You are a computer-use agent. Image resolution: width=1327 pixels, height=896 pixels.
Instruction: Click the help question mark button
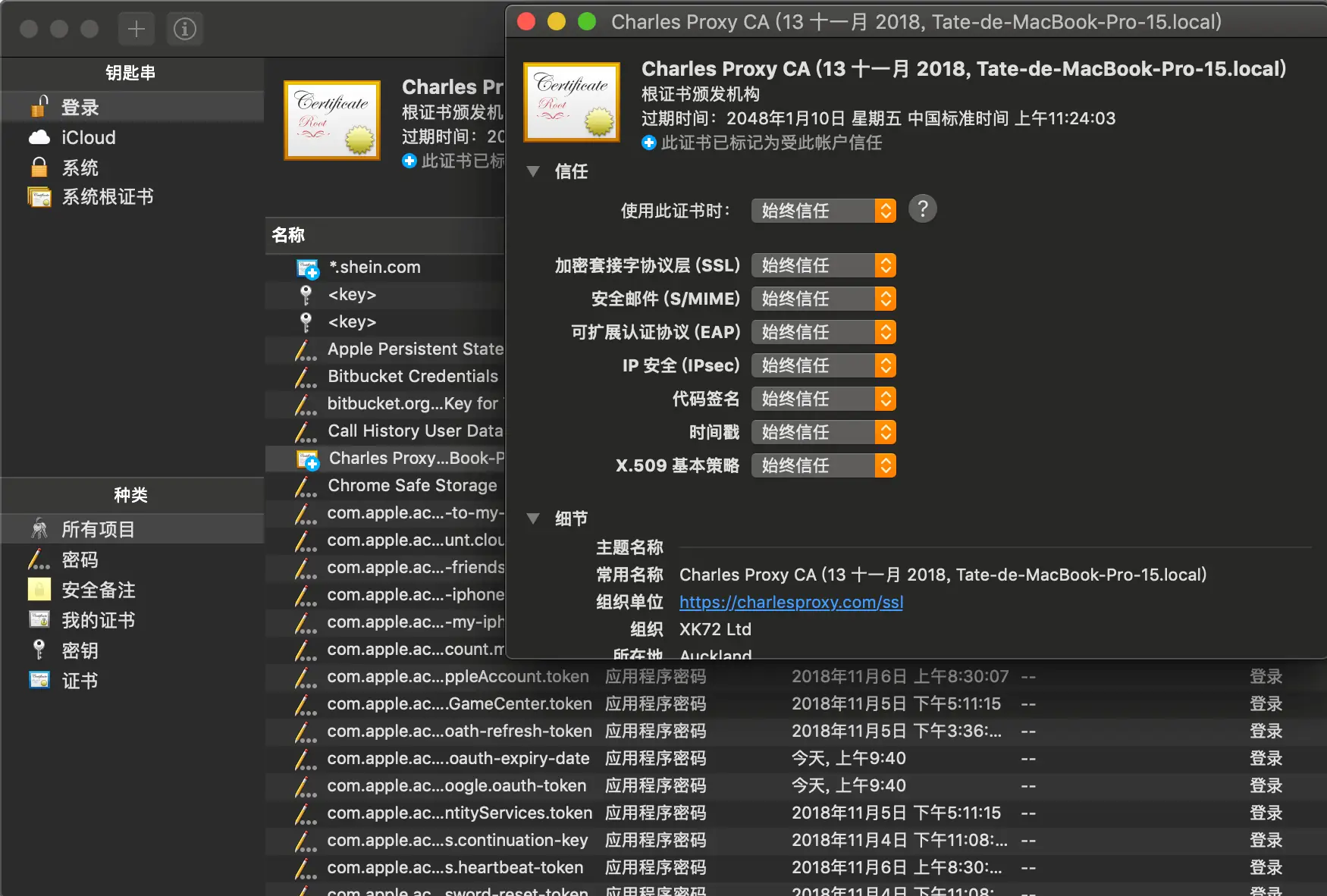tap(923, 208)
